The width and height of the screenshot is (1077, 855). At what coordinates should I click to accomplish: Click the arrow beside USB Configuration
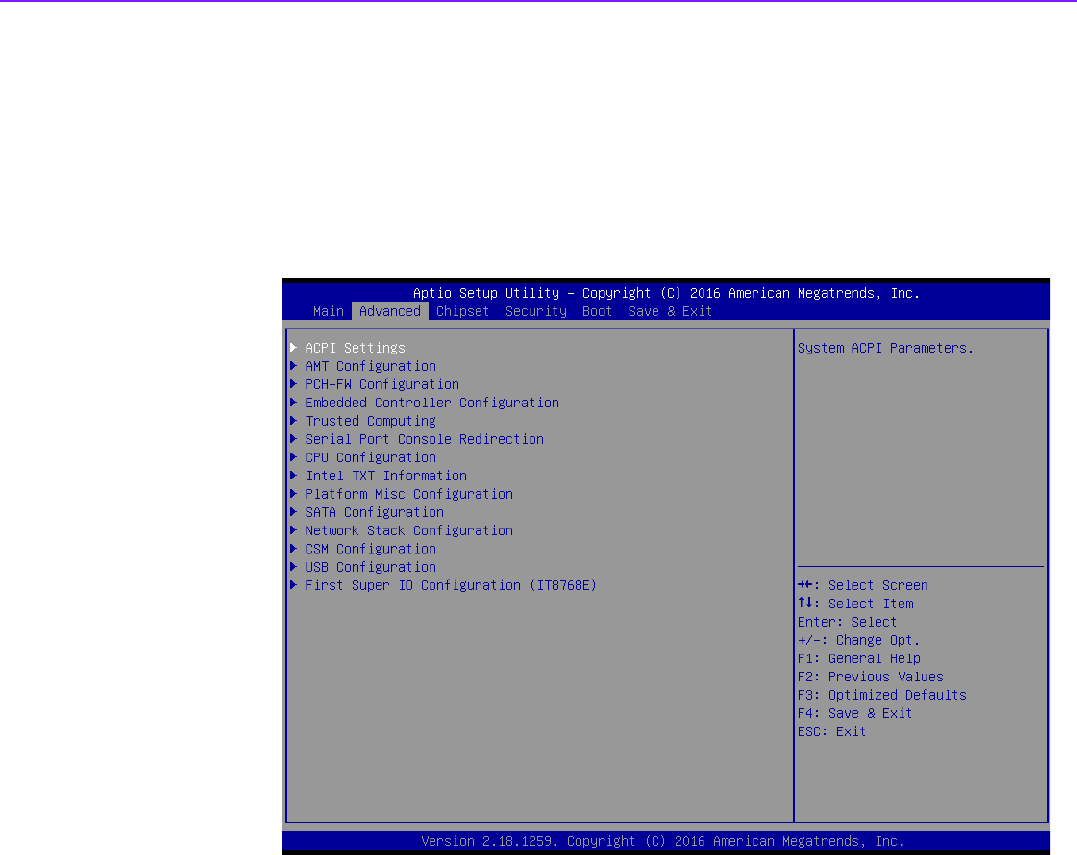(293, 567)
